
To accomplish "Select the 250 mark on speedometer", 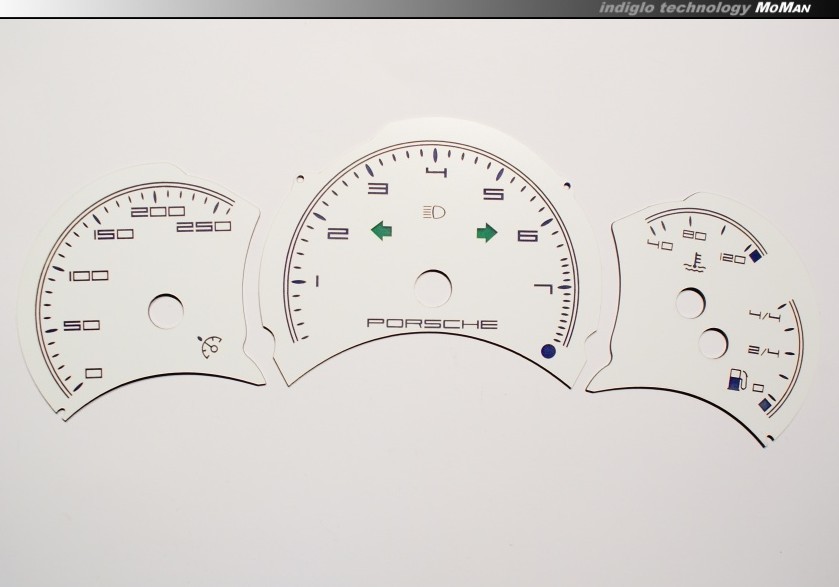I will 203,227.
